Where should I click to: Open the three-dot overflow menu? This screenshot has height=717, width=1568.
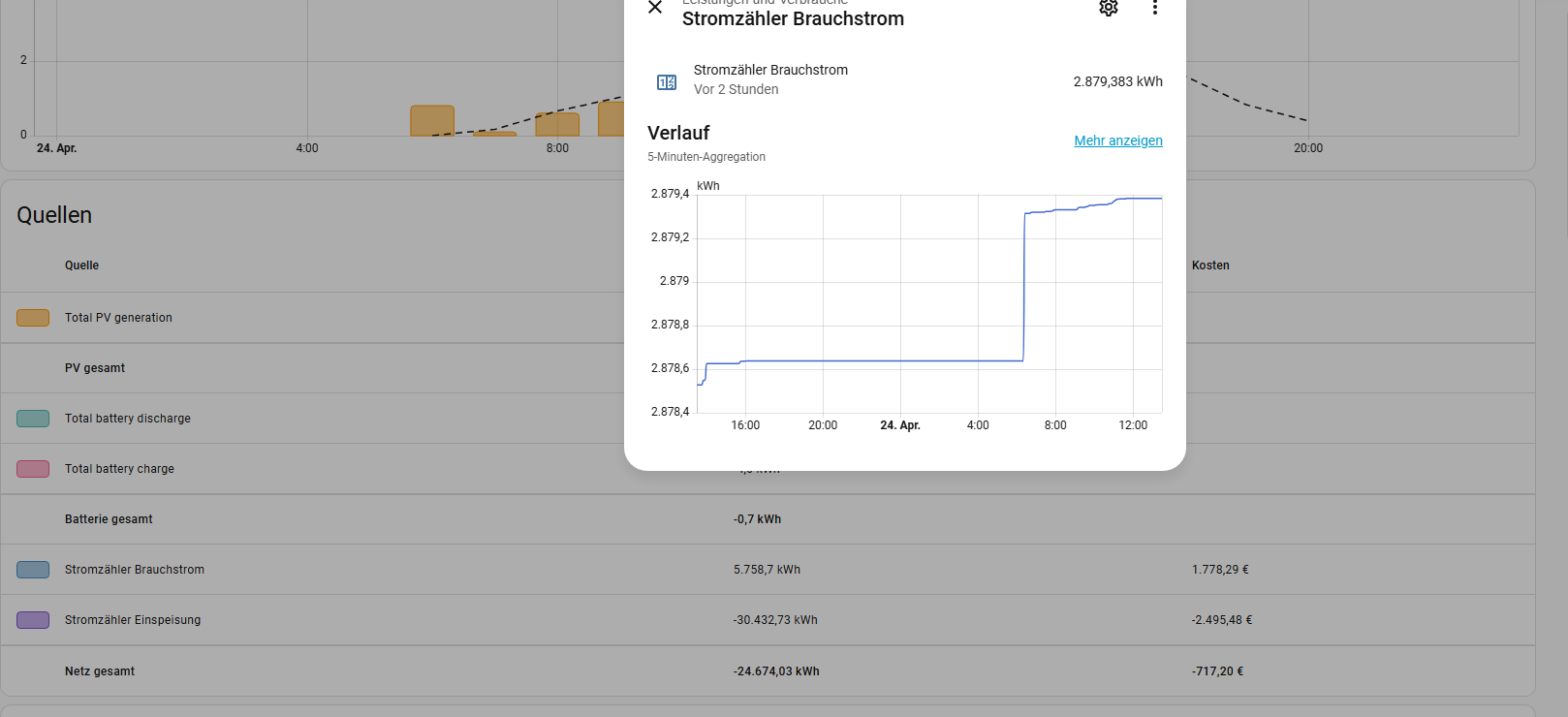click(1154, 8)
